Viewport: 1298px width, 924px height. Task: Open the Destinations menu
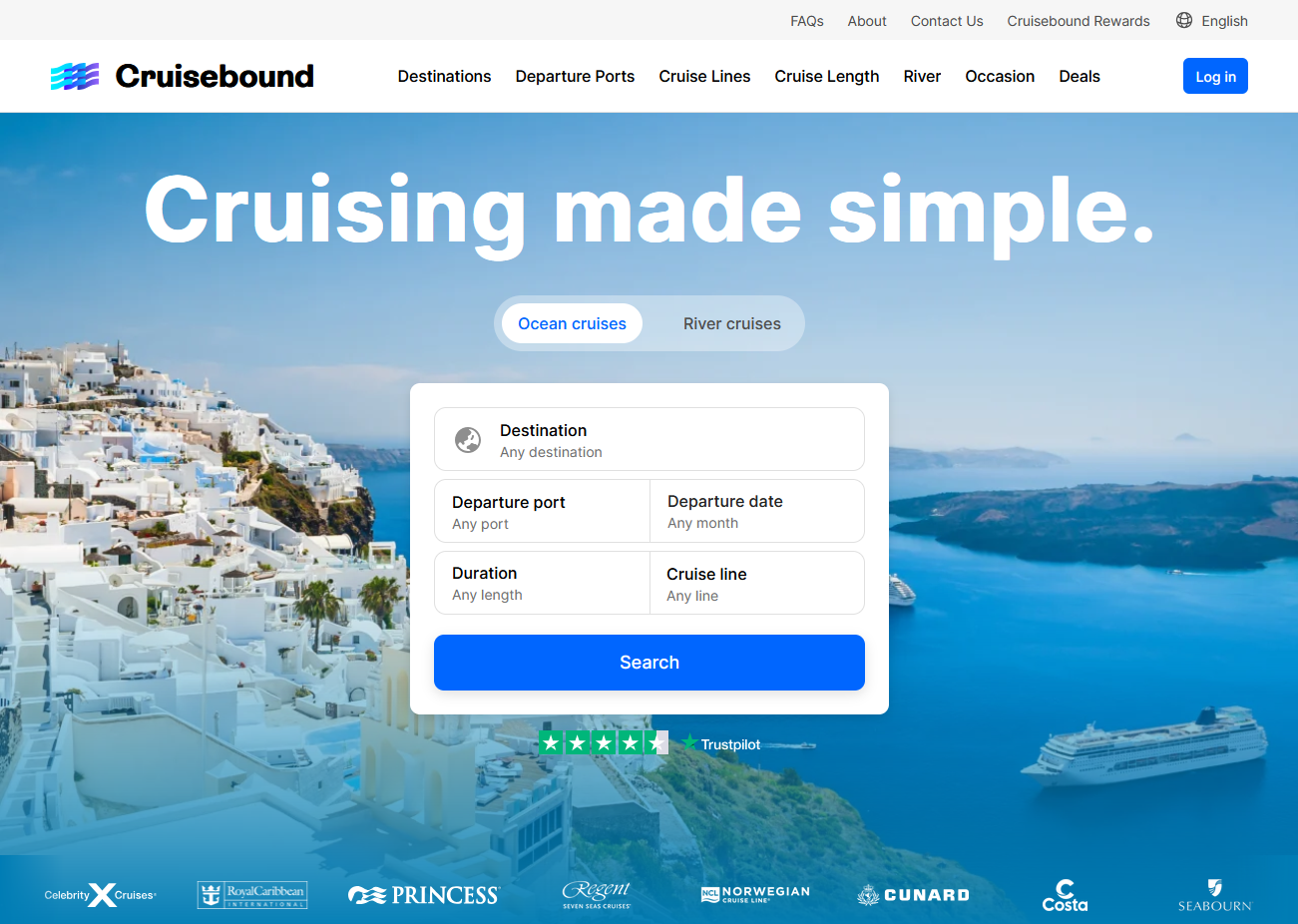click(x=444, y=76)
